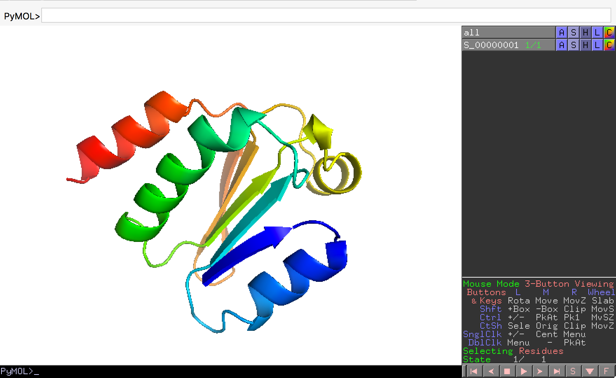Toggle sequence viewer with S button
Viewport: 616px width, 378px height.
573,371
